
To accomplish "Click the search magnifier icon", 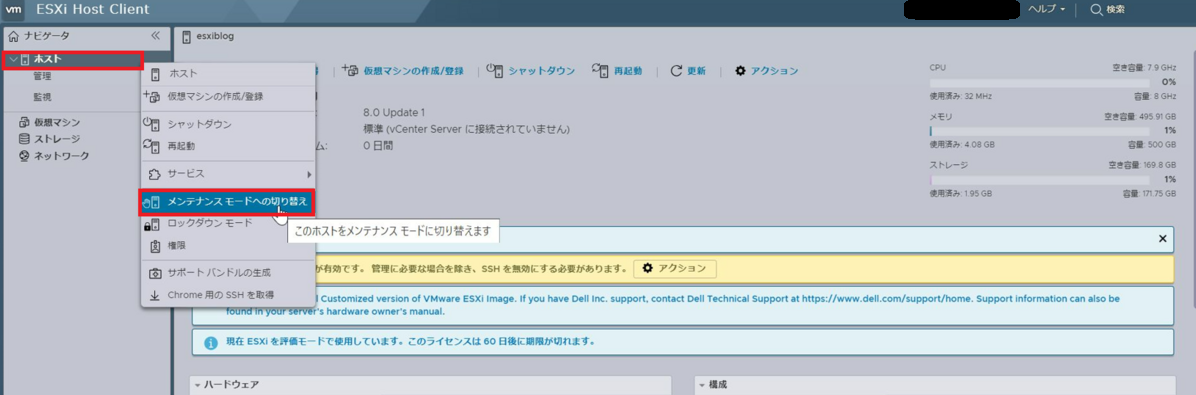I will (x=1096, y=9).
